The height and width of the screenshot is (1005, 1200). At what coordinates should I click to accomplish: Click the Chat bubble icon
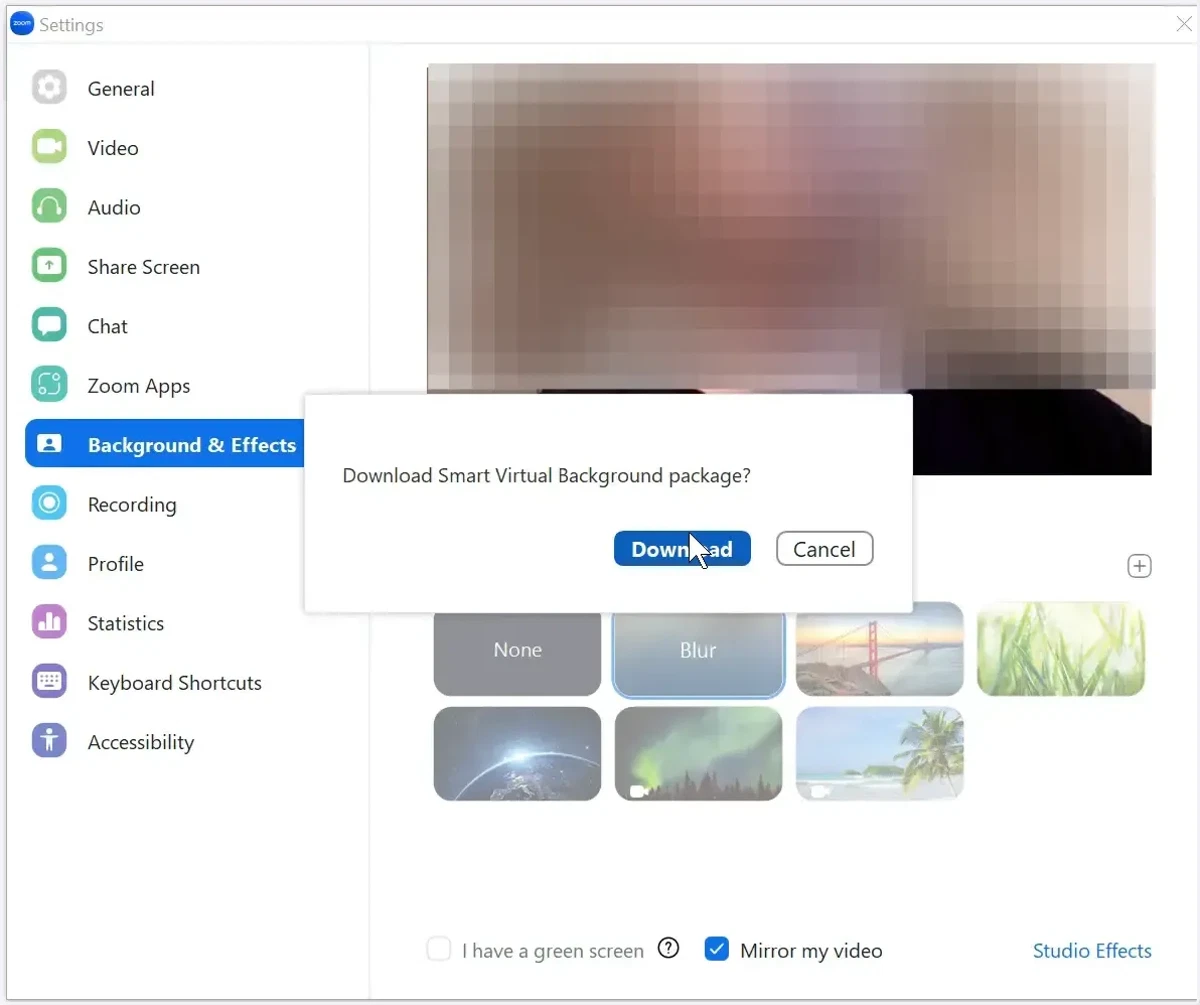49,326
